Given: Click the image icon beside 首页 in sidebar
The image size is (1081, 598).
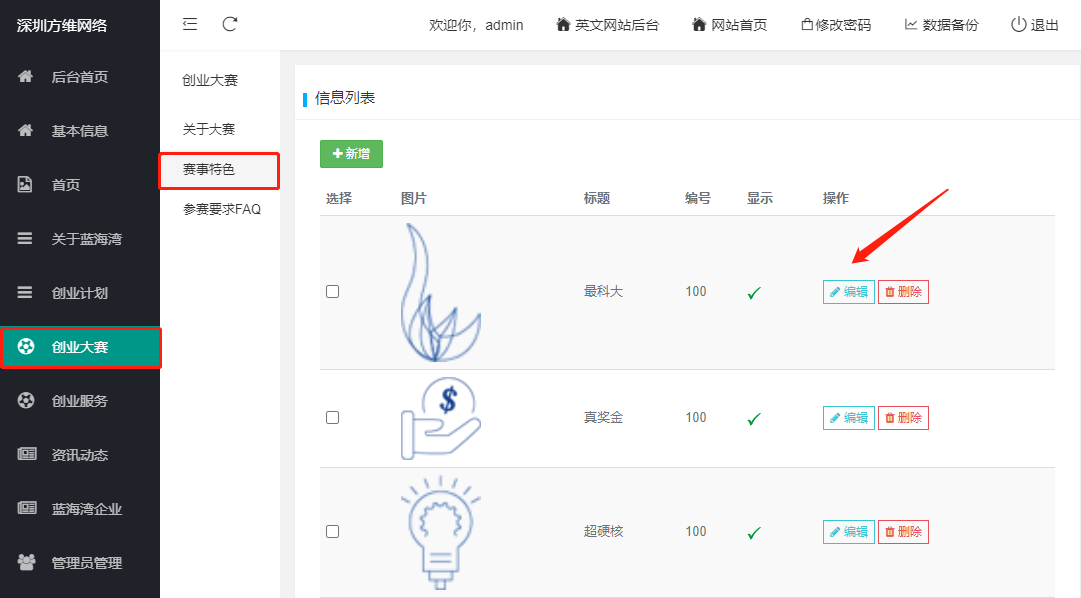Looking at the screenshot, I should point(26,185).
